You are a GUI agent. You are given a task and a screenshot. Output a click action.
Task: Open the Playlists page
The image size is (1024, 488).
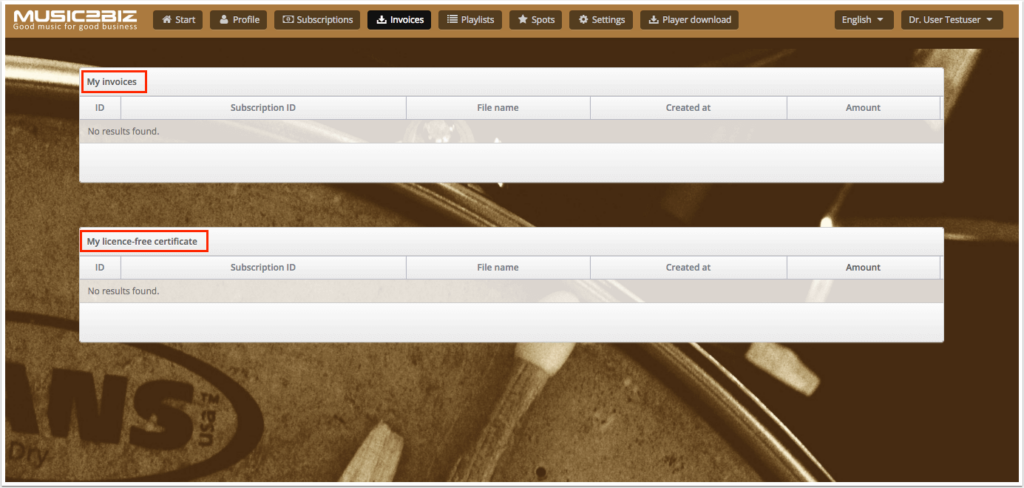click(470, 20)
